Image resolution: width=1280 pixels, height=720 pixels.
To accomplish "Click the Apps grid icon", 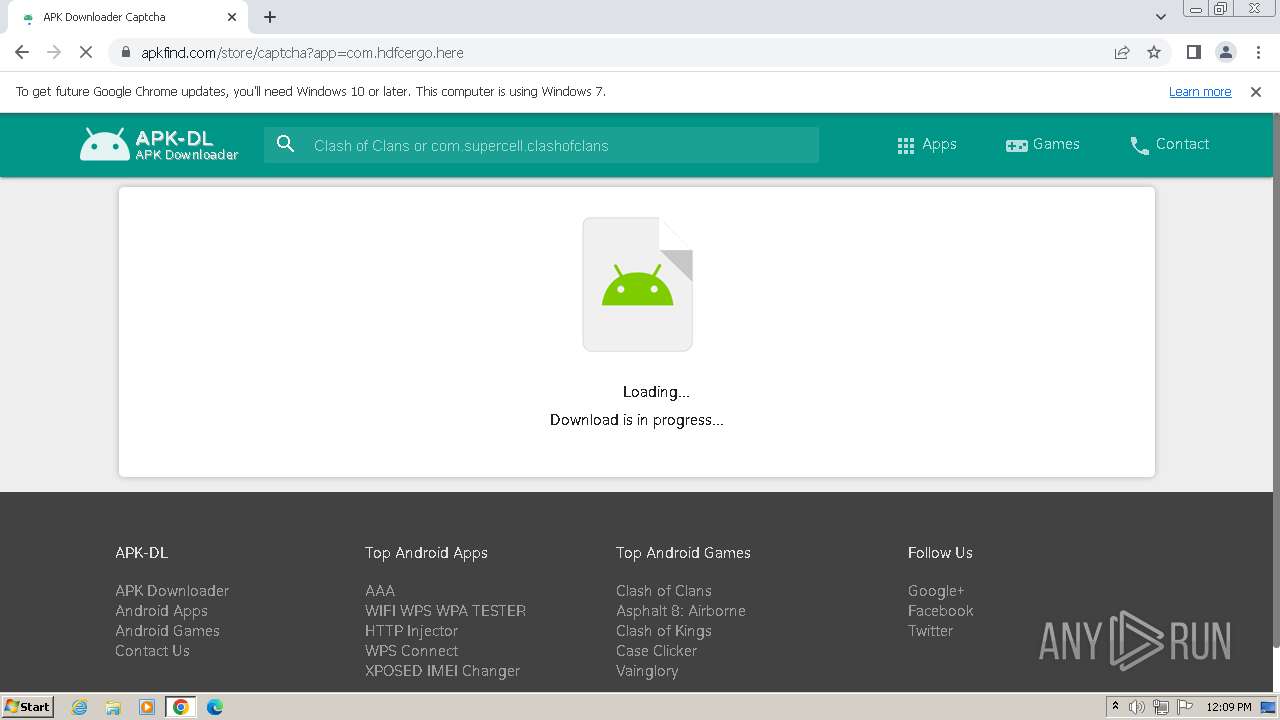I will click(x=906, y=145).
